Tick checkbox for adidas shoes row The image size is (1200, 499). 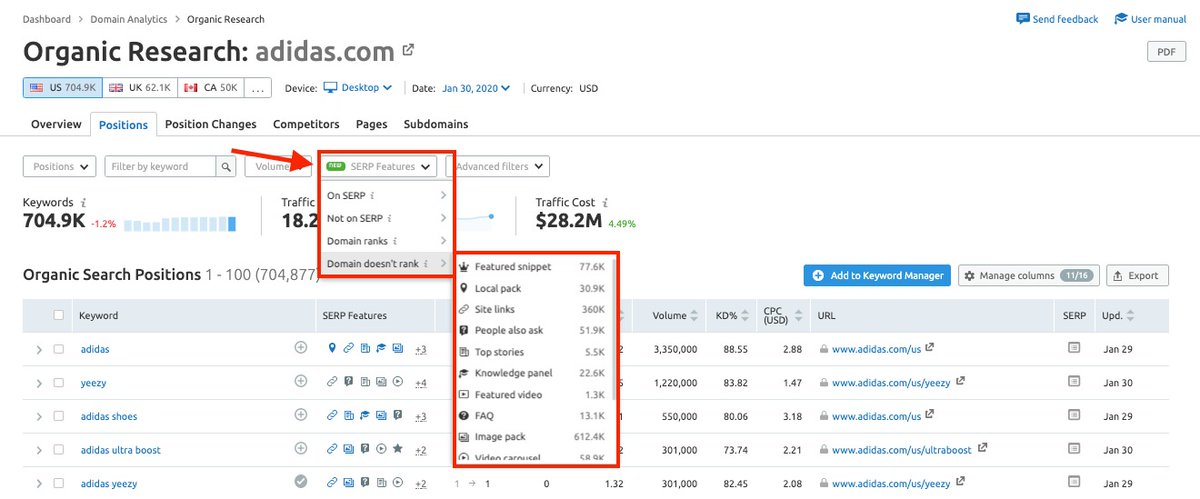click(59, 416)
